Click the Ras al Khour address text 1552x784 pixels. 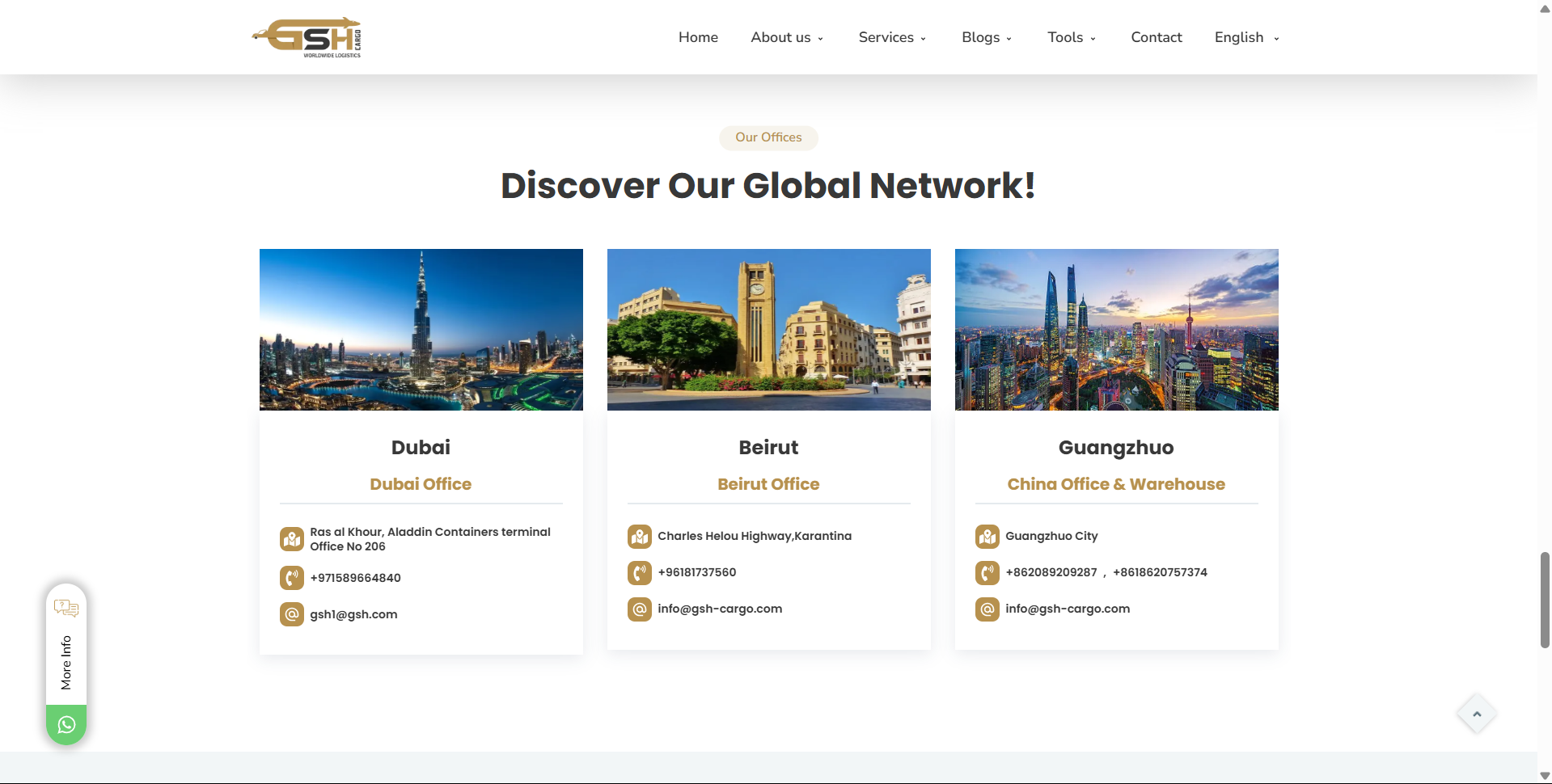pos(430,539)
